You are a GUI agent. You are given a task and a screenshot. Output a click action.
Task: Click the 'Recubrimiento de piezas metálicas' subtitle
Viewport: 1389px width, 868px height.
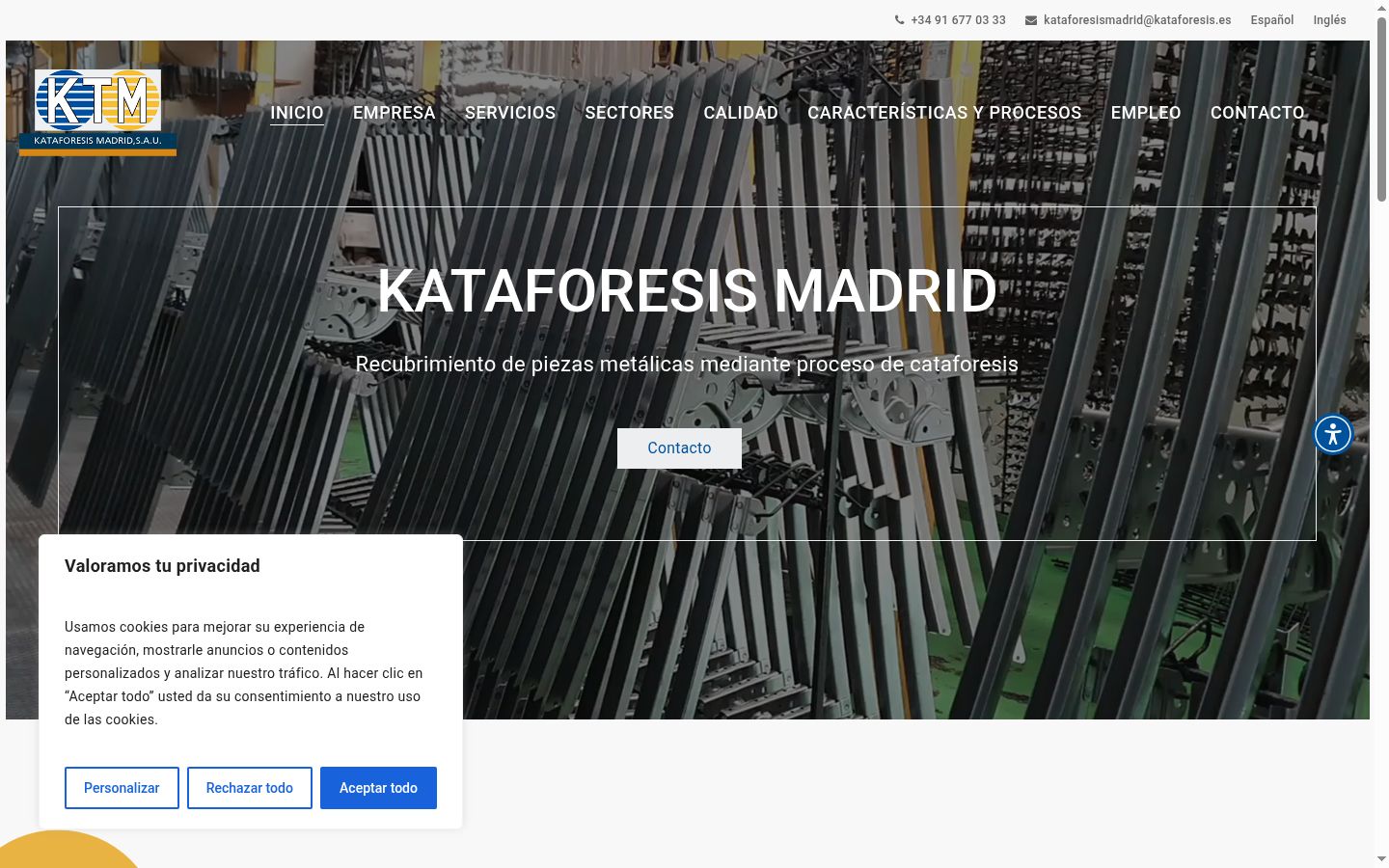(x=687, y=365)
